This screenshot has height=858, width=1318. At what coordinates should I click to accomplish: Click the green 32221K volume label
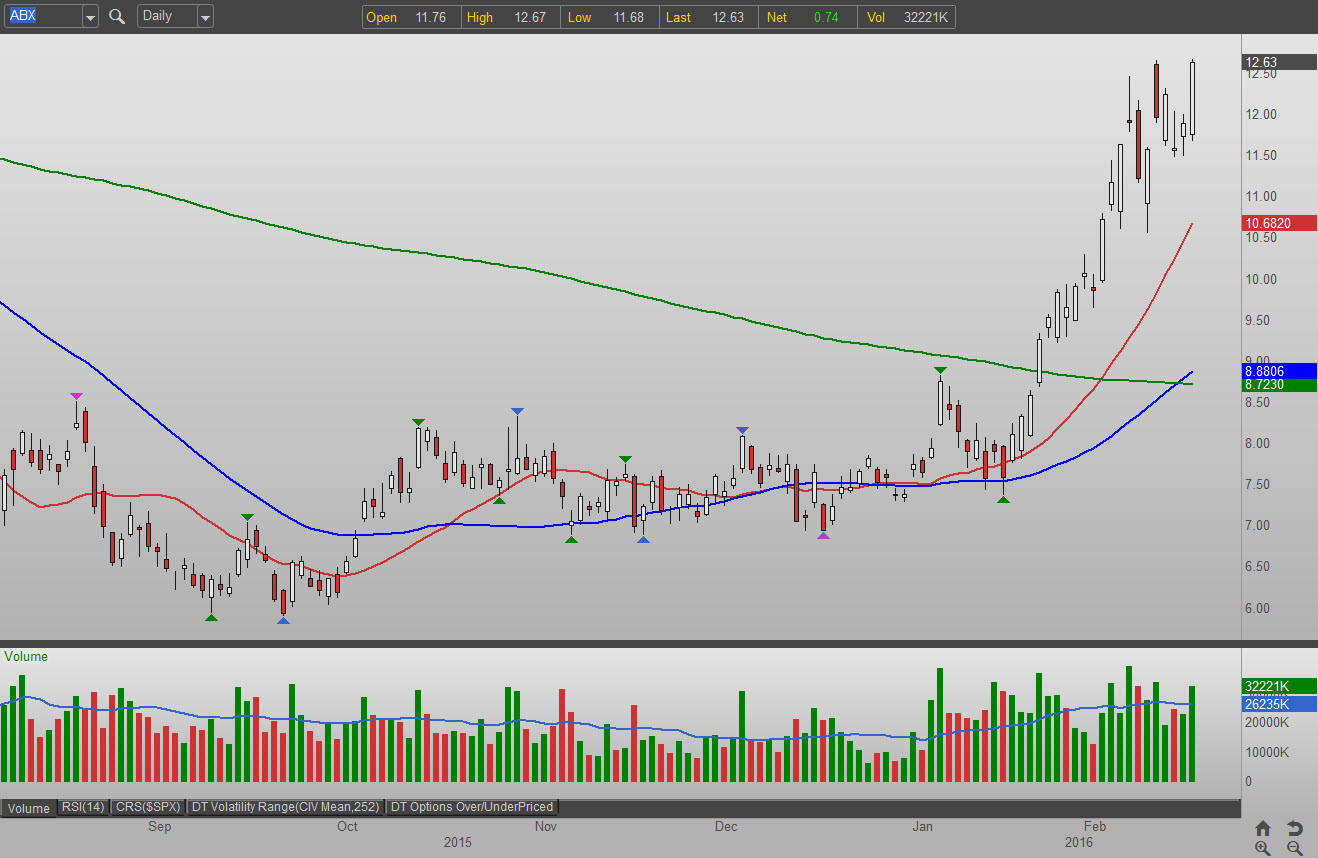tap(1279, 686)
